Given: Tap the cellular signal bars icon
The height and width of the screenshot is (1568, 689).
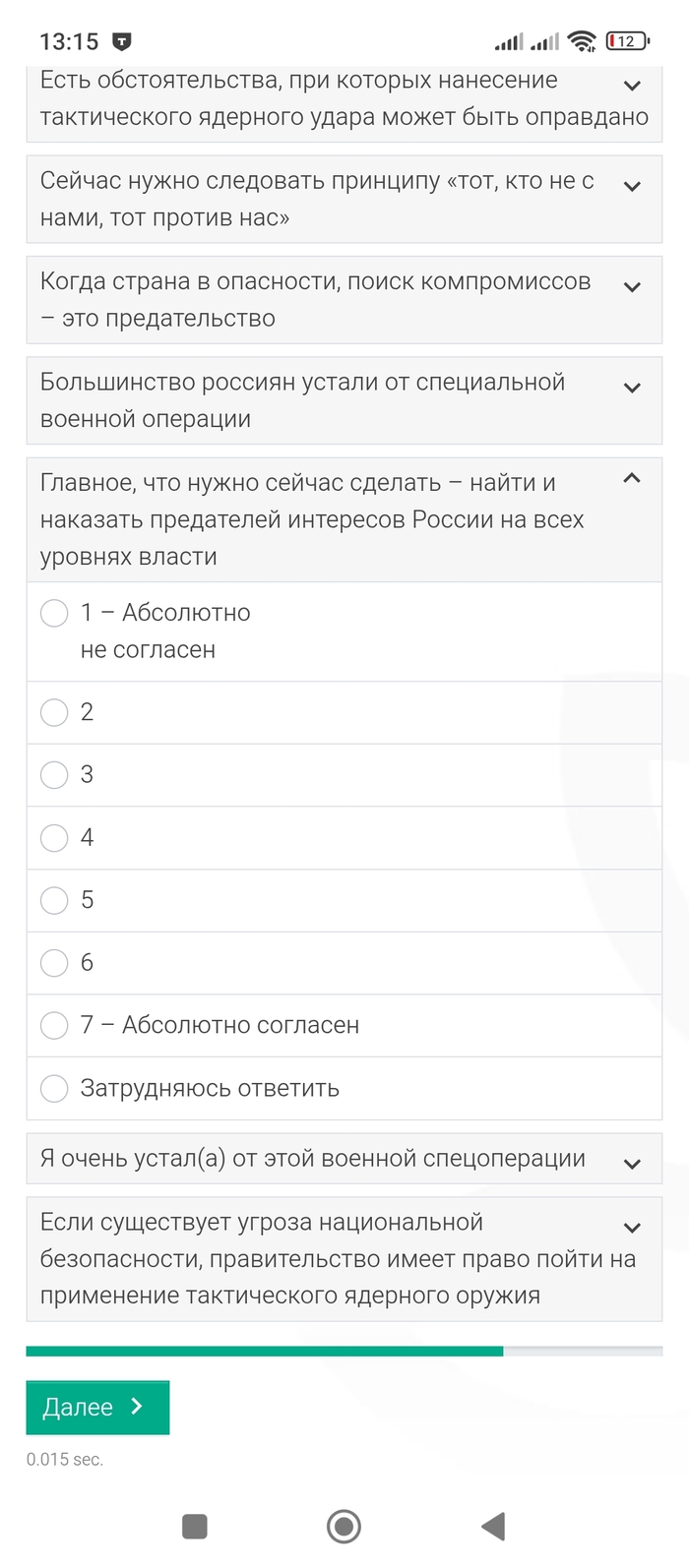Looking at the screenshot, I should tap(509, 41).
